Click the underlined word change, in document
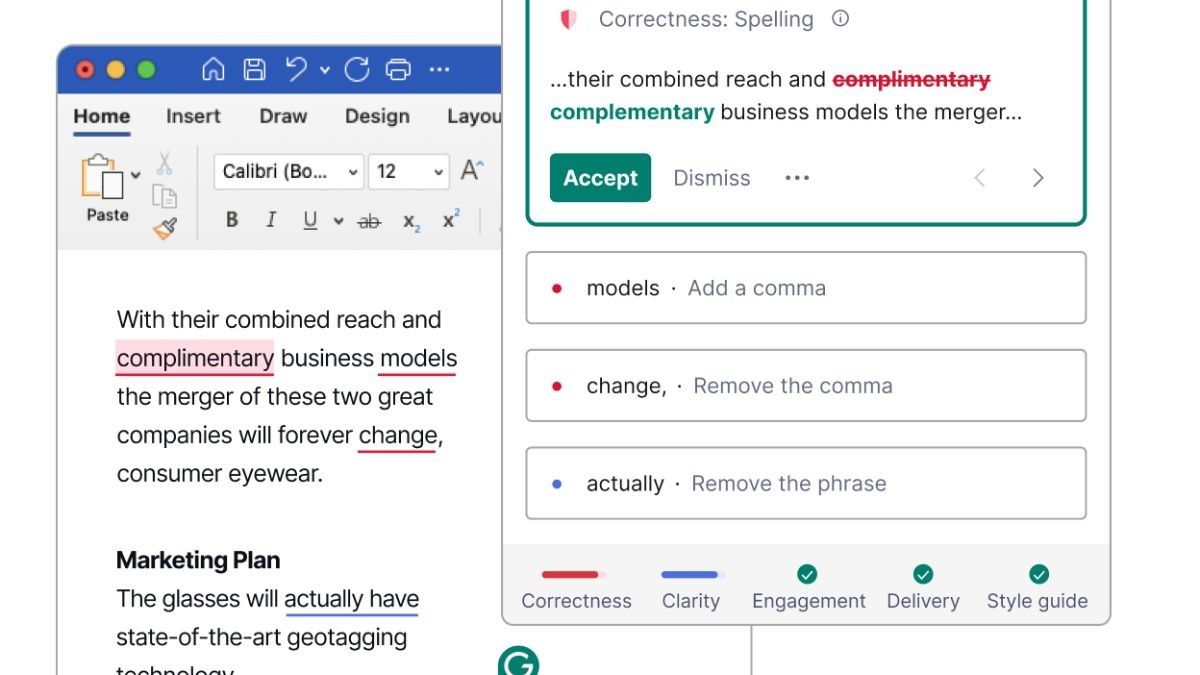Image resolution: width=1200 pixels, height=675 pixels. click(400, 435)
